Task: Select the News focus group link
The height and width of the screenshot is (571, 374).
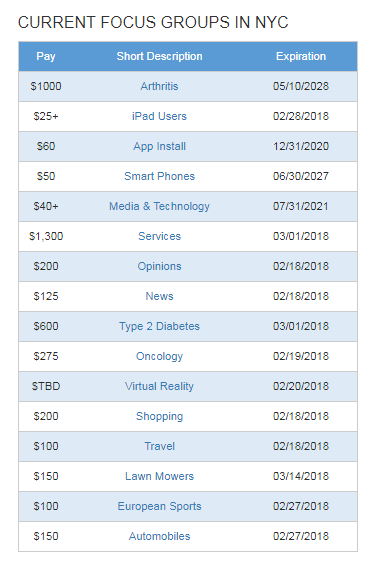Action: [159, 296]
